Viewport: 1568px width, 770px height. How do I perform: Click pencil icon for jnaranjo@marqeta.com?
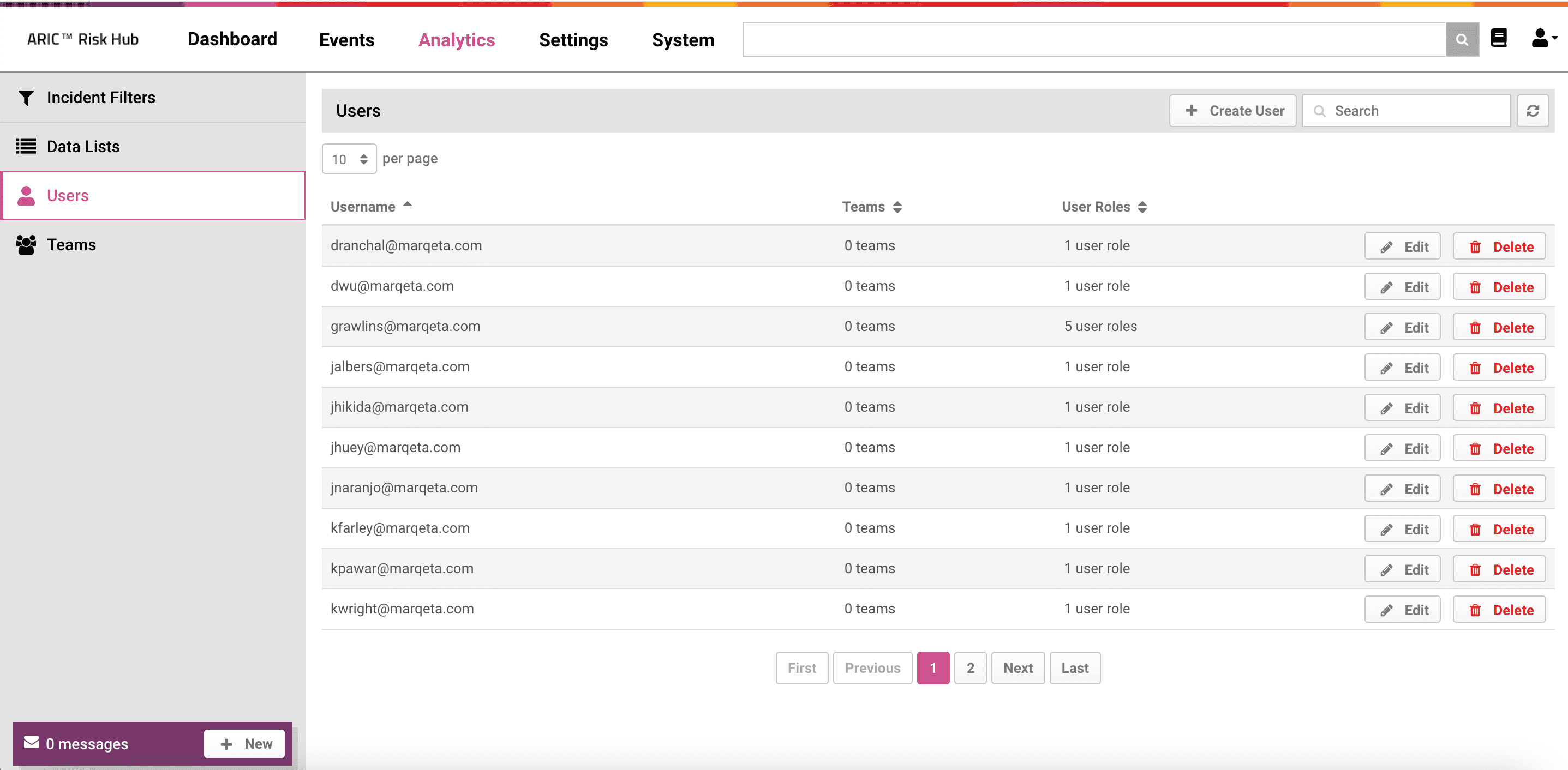[x=1386, y=490]
